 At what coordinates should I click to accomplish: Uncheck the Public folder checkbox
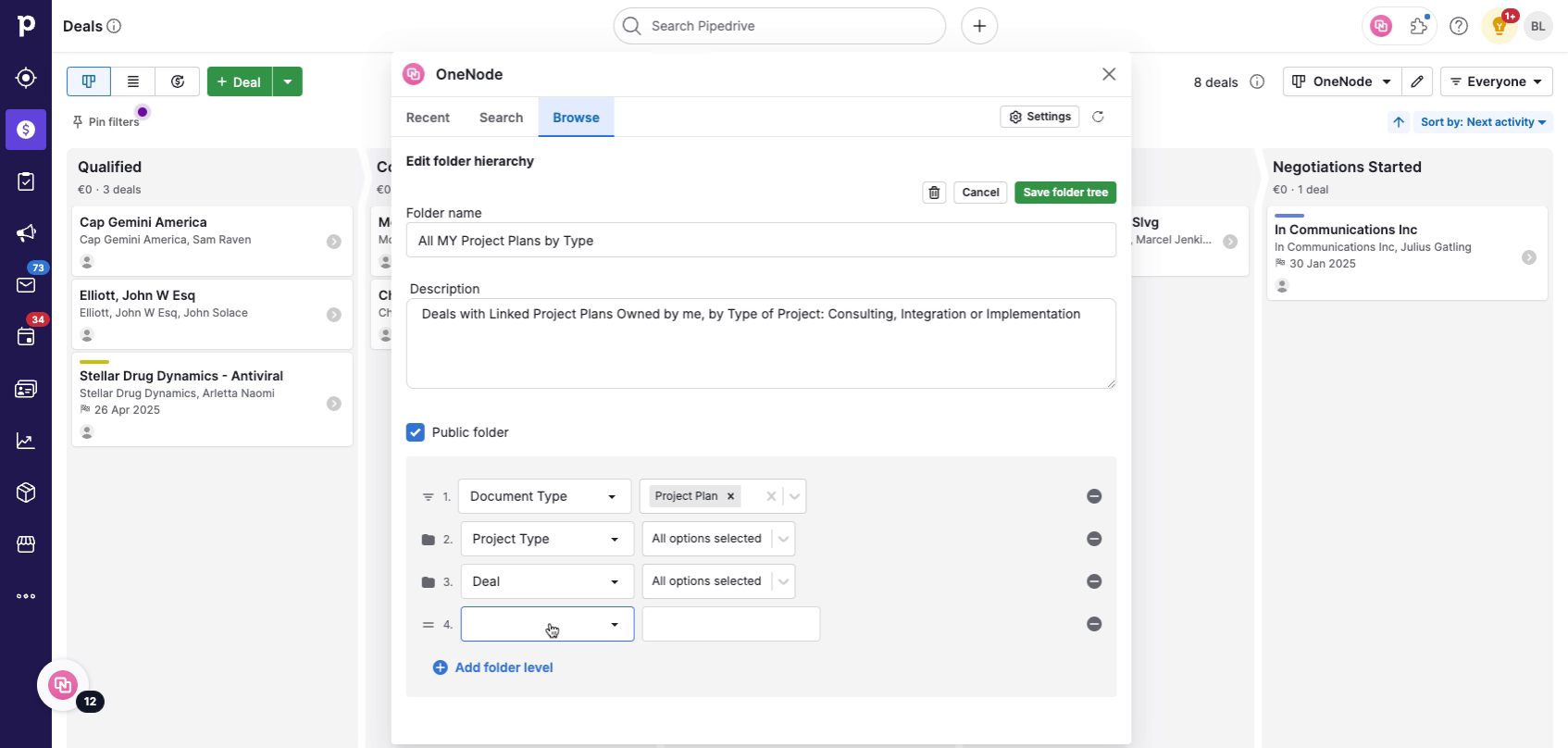[x=416, y=432]
